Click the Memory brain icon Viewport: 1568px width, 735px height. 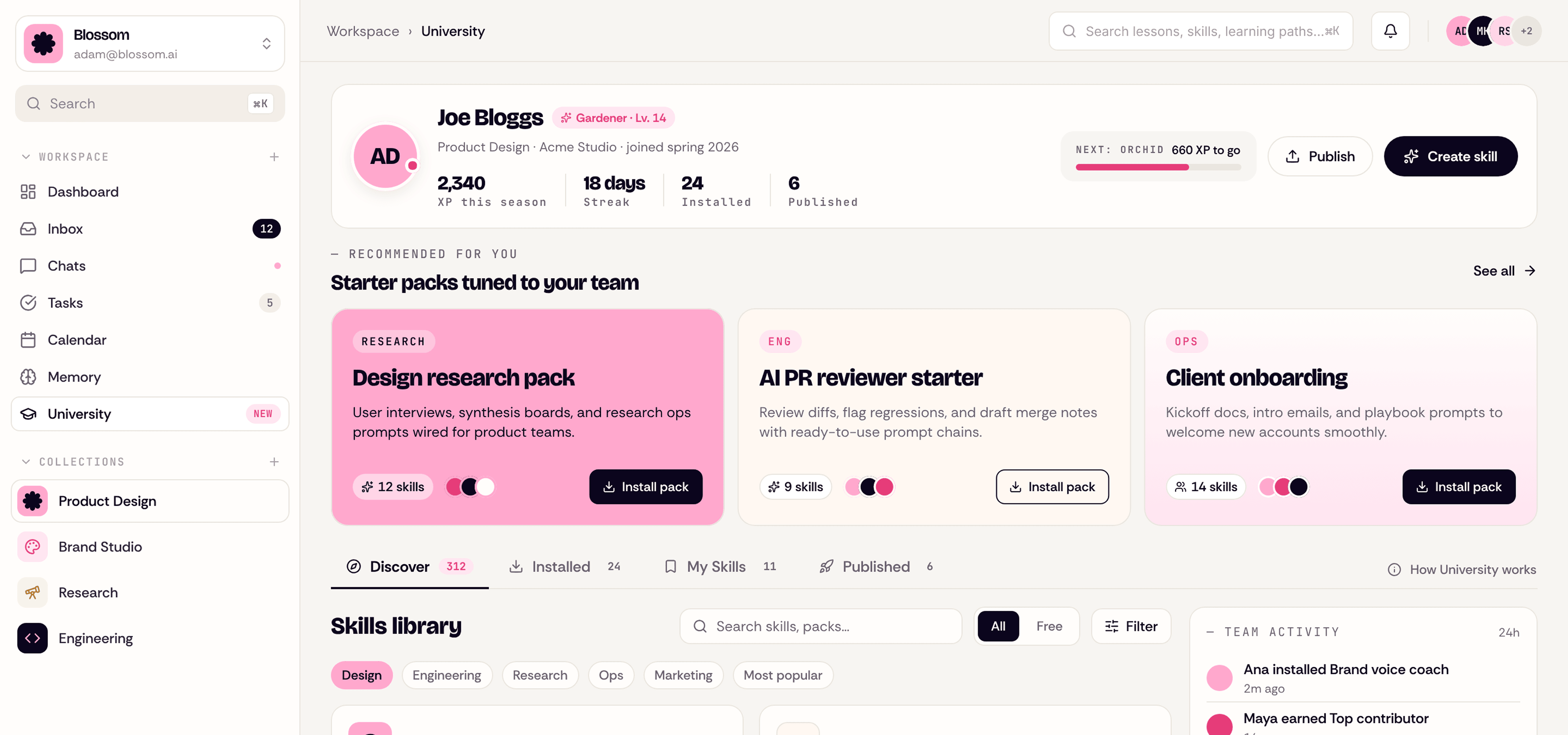coord(28,377)
